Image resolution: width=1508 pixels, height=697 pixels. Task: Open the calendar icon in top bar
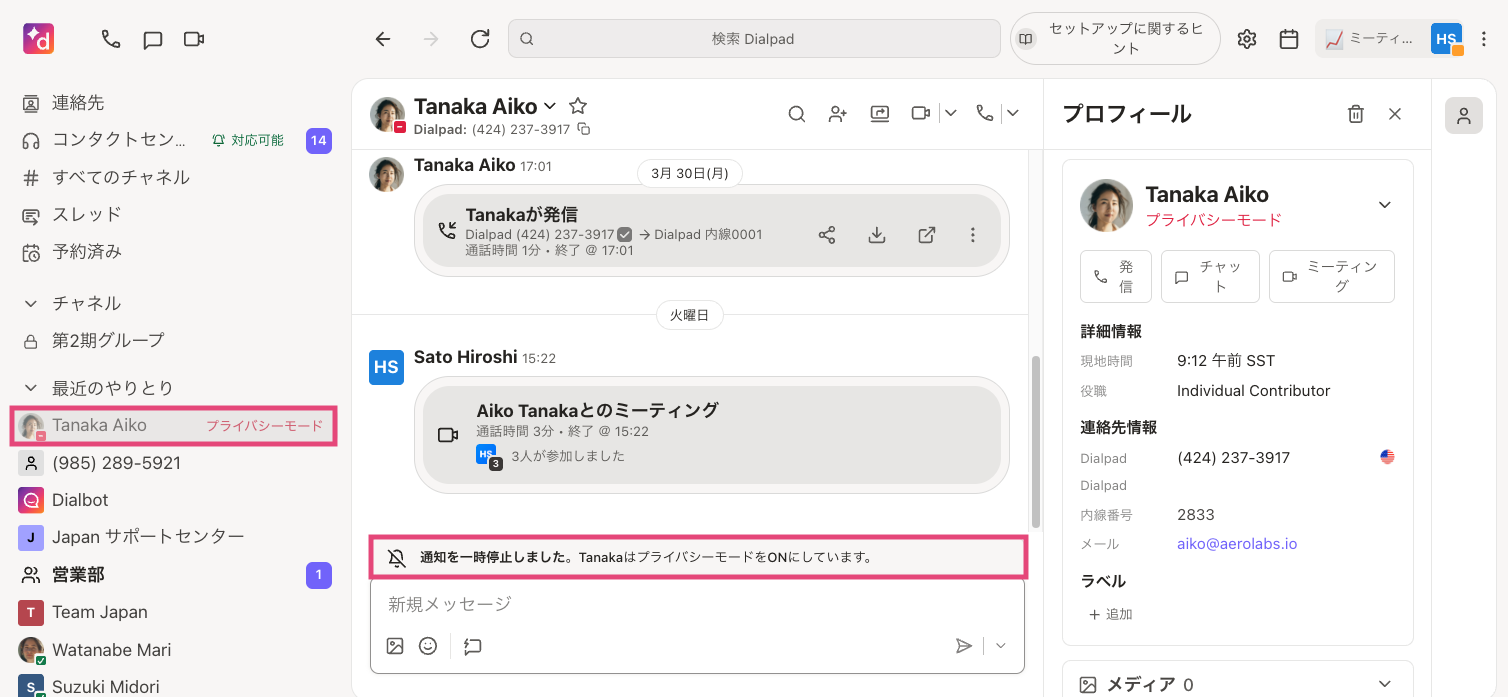[1289, 39]
